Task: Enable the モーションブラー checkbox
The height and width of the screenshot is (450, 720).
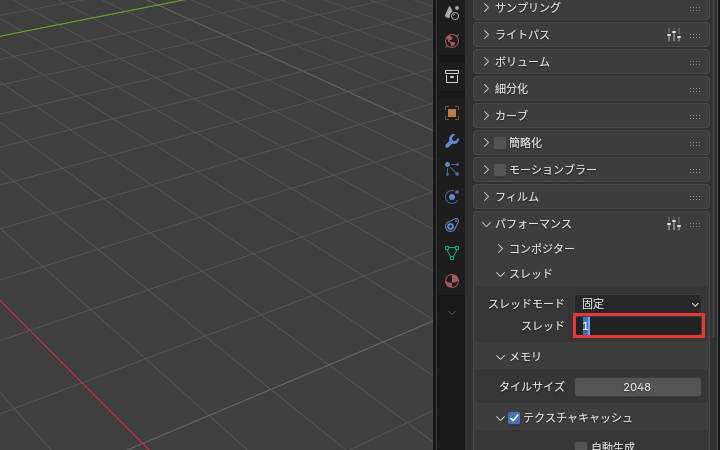Action: (x=500, y=170)
